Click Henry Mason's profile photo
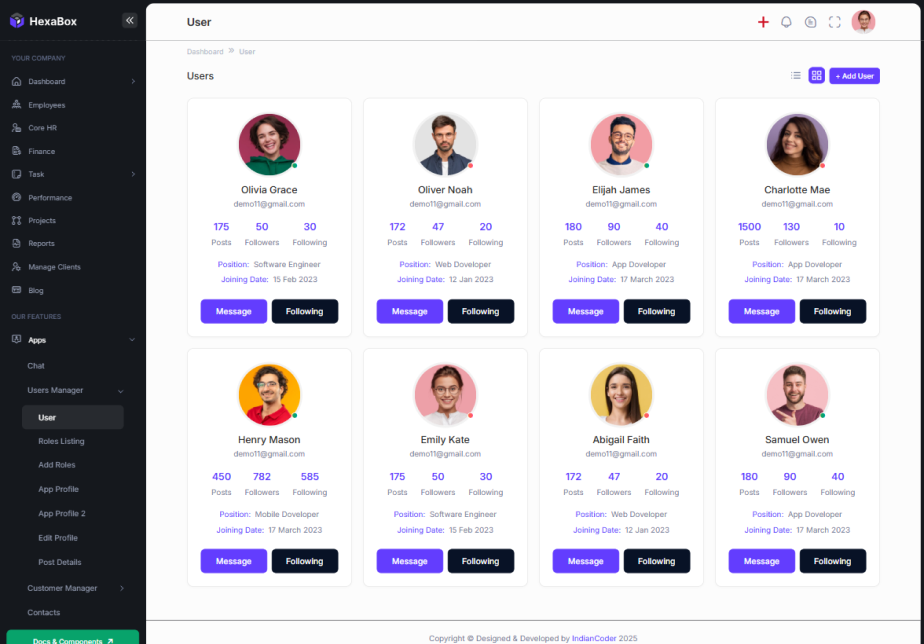 pos(269,394)
